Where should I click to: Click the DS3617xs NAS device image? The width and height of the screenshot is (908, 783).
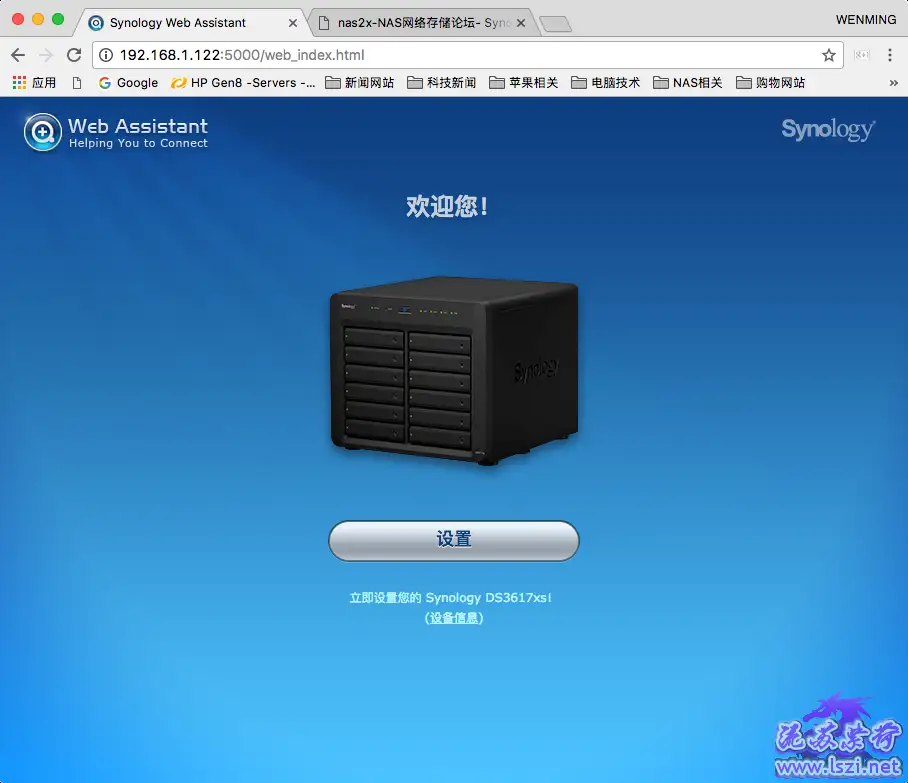454,371
